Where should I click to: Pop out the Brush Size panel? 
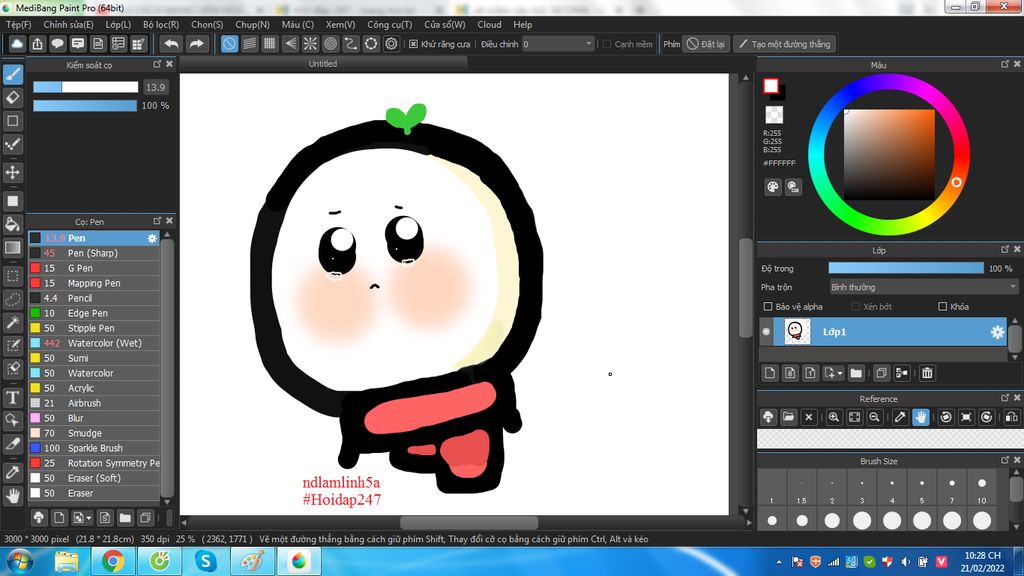[1004, 460]
